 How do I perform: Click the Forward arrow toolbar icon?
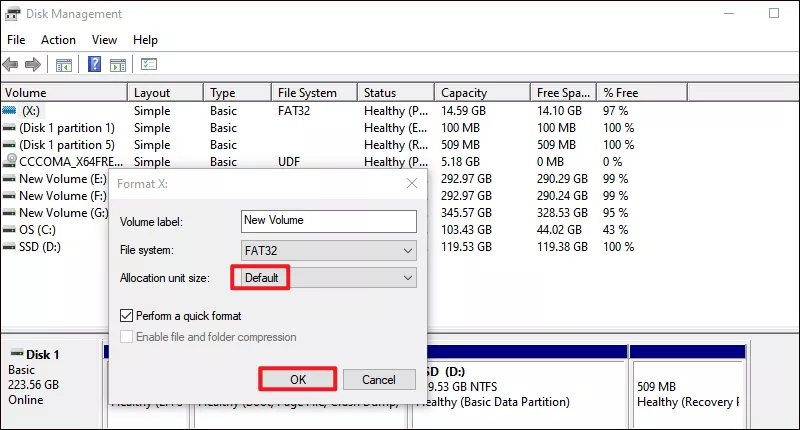tap(33, 65)
